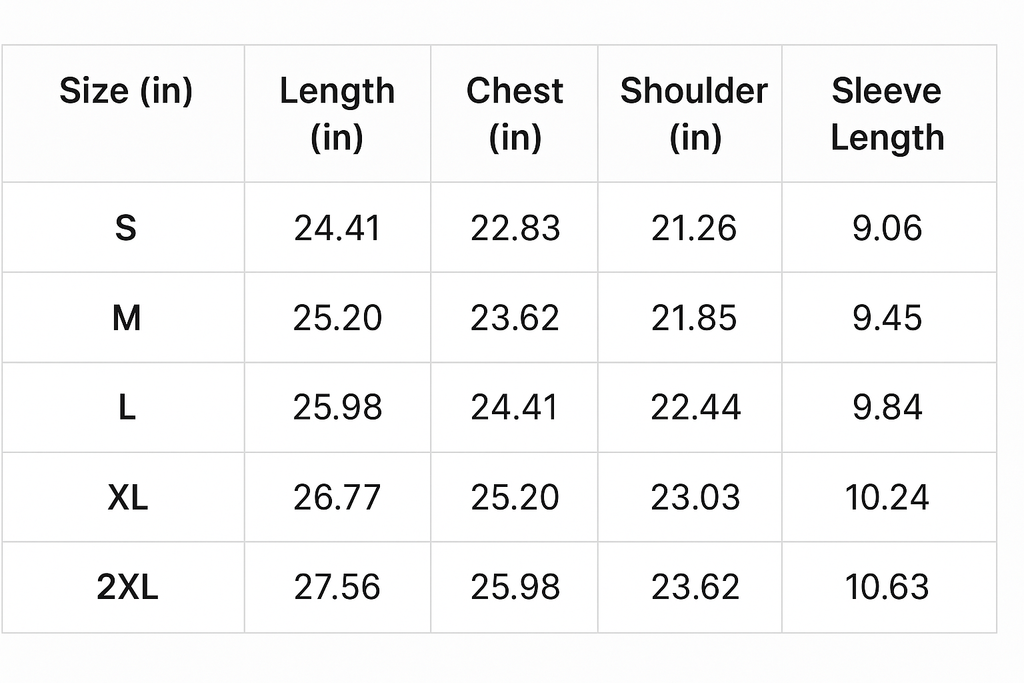Screen dimensions: 1024x683
Task: Select the 21.26 shoulder measurement cell
Action: point(694,228)
